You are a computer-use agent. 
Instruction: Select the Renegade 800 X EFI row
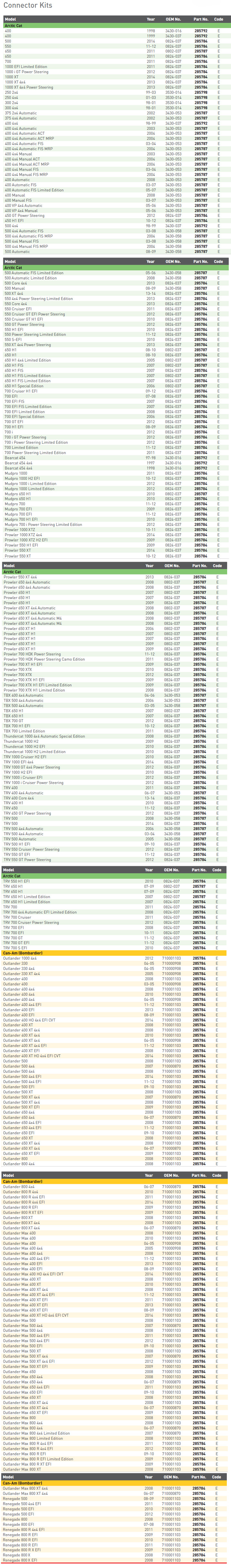tap(116, 1560)
